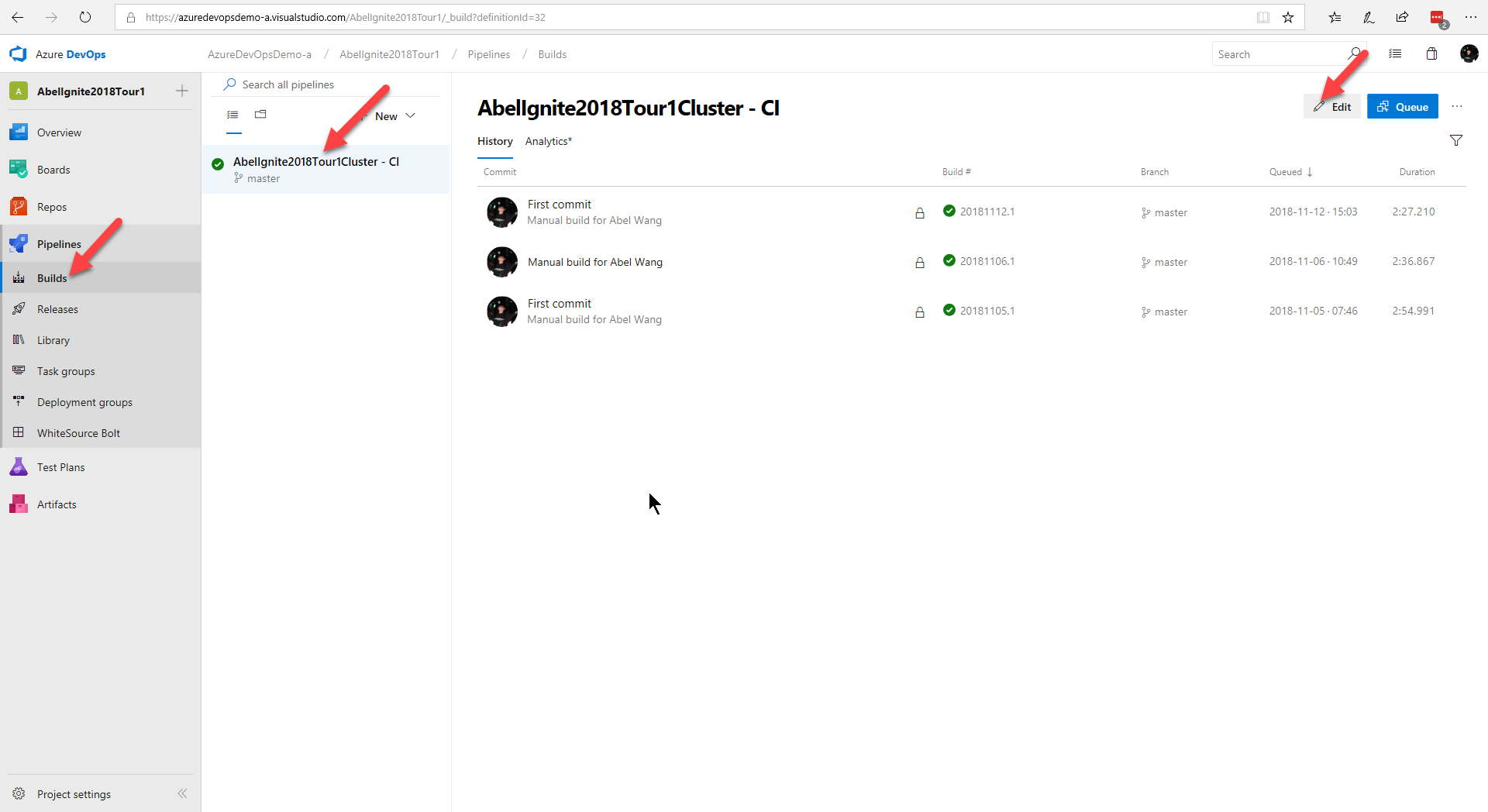Switch to the History tab
The width and height of the screenshot is (1488, 812).
tap(494, 141)
